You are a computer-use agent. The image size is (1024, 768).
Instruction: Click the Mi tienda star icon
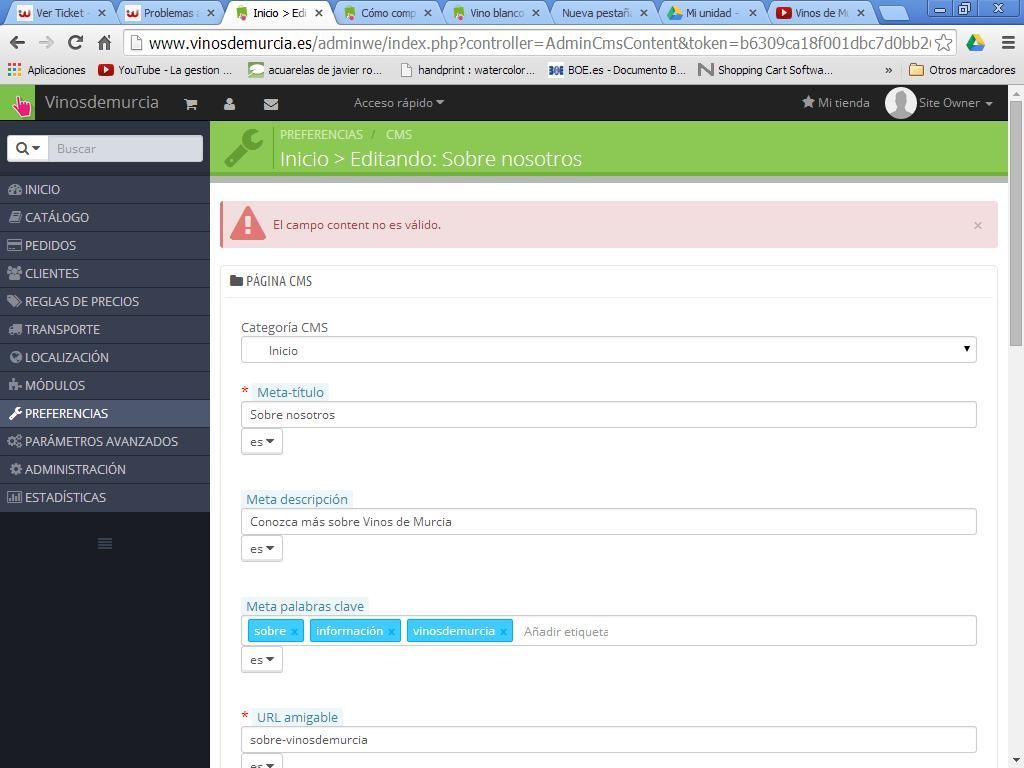(808, 102)
